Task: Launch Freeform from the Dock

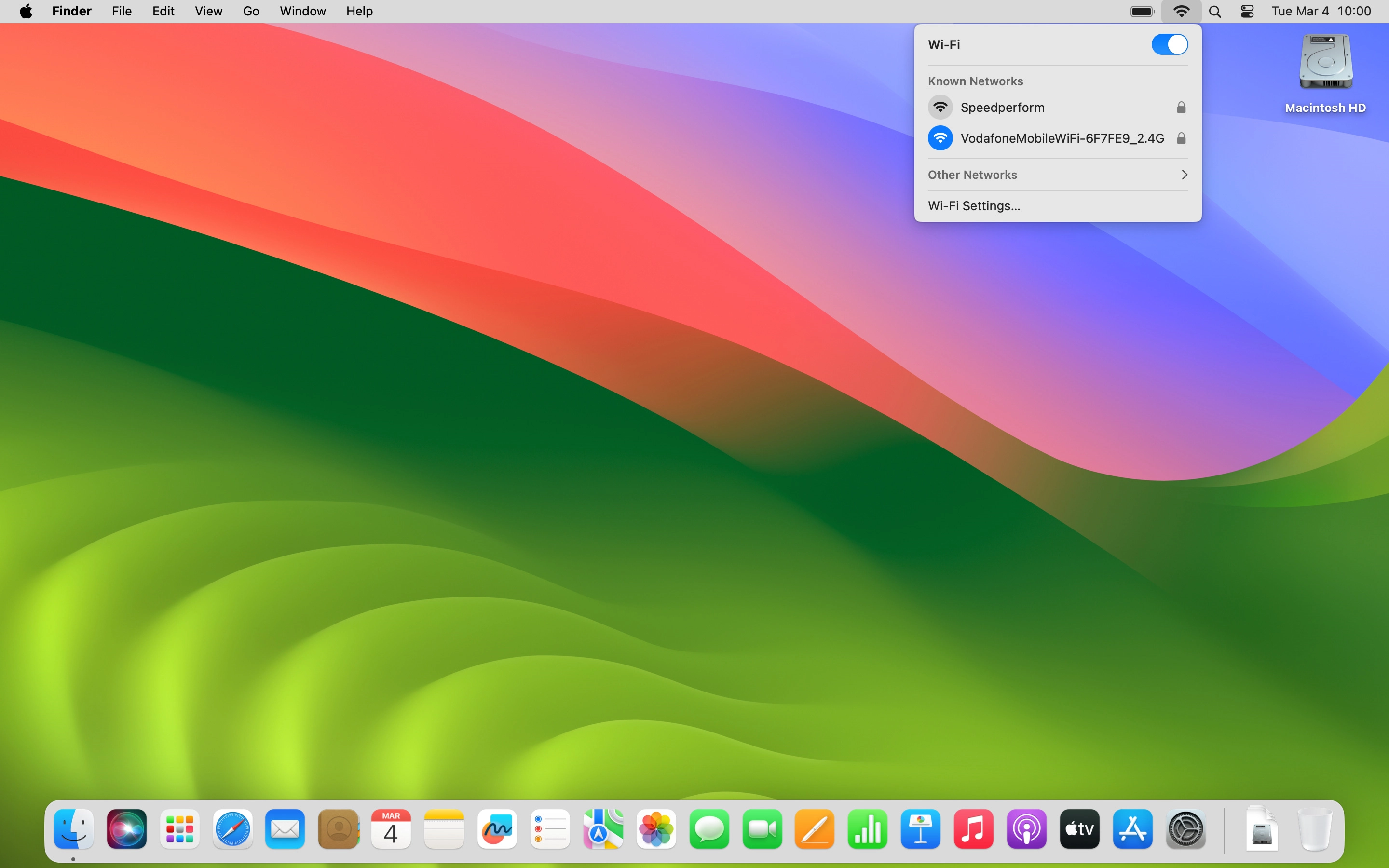Action: (x=497, y=829)
